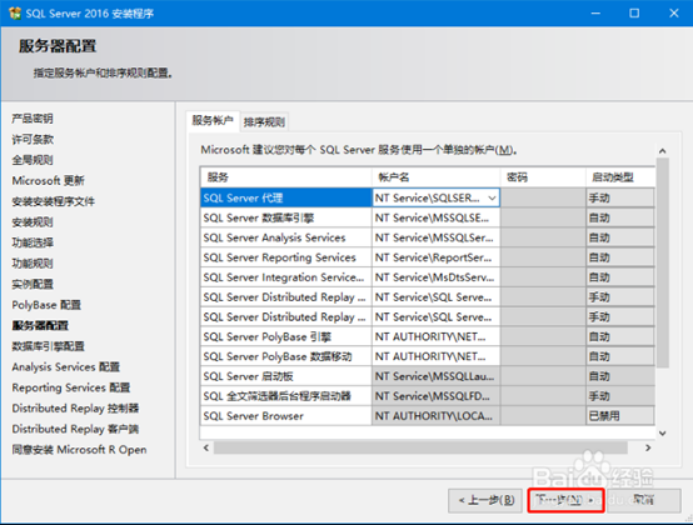Screen dimensions: 693x525
Task: Click 产品密钥 step in sidebar
Action: (x=32, y=118)
